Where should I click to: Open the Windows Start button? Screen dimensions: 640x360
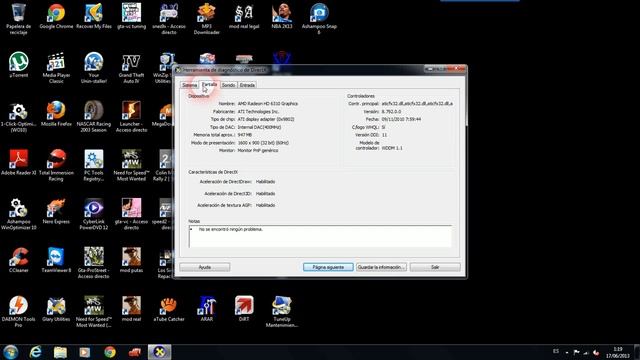tap(11, 352)
